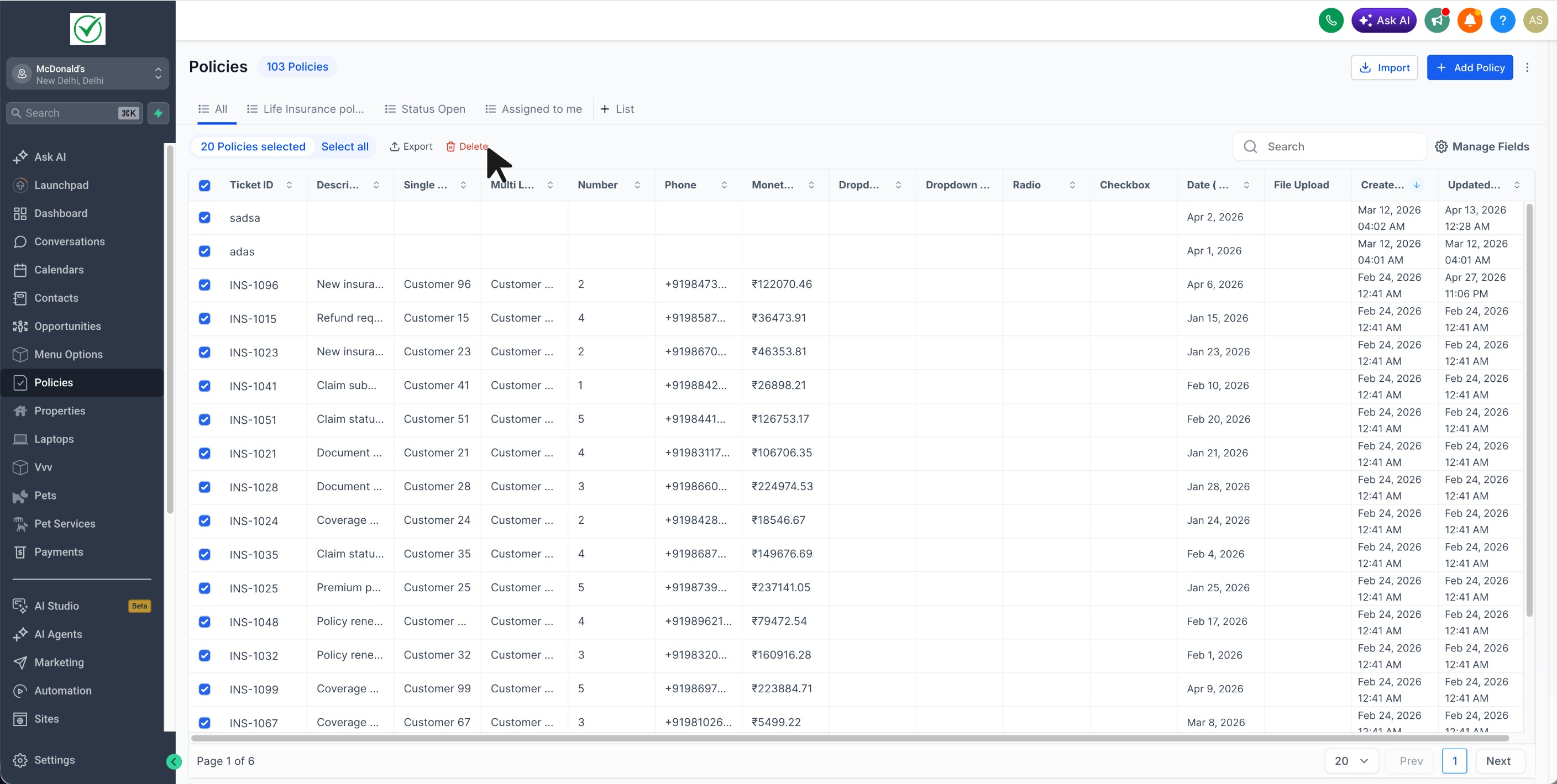Switch to the Life Insurance policies tab
This screenshot has width=1557, height=784.
[x=305, y=109]
